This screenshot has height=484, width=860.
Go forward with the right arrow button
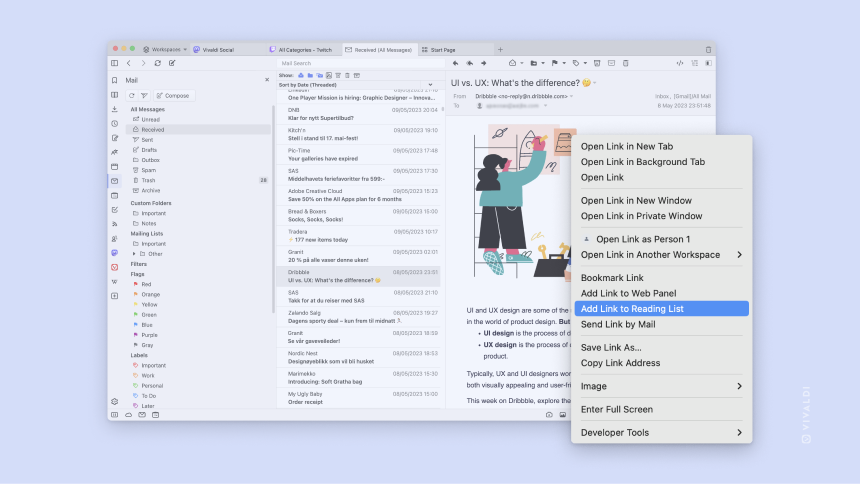pos(143,63)
